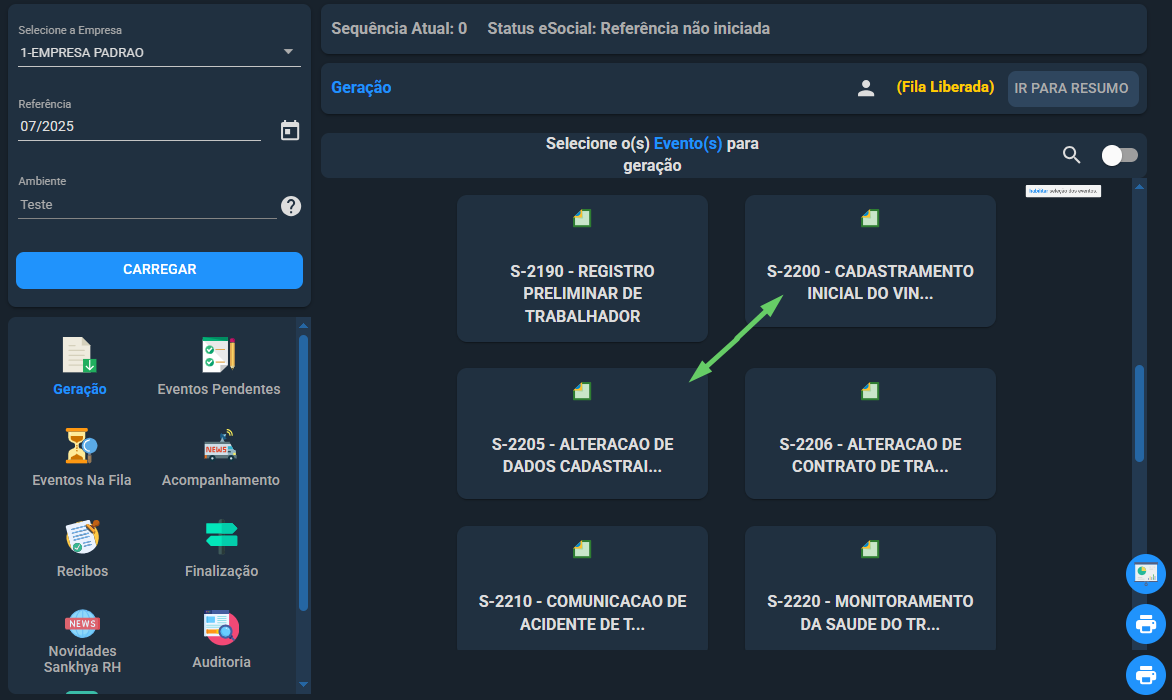Select S-2190 Registro Preliminar de Trabalhador card
The width and height of the screenshot is (1172, 700).
582,268
